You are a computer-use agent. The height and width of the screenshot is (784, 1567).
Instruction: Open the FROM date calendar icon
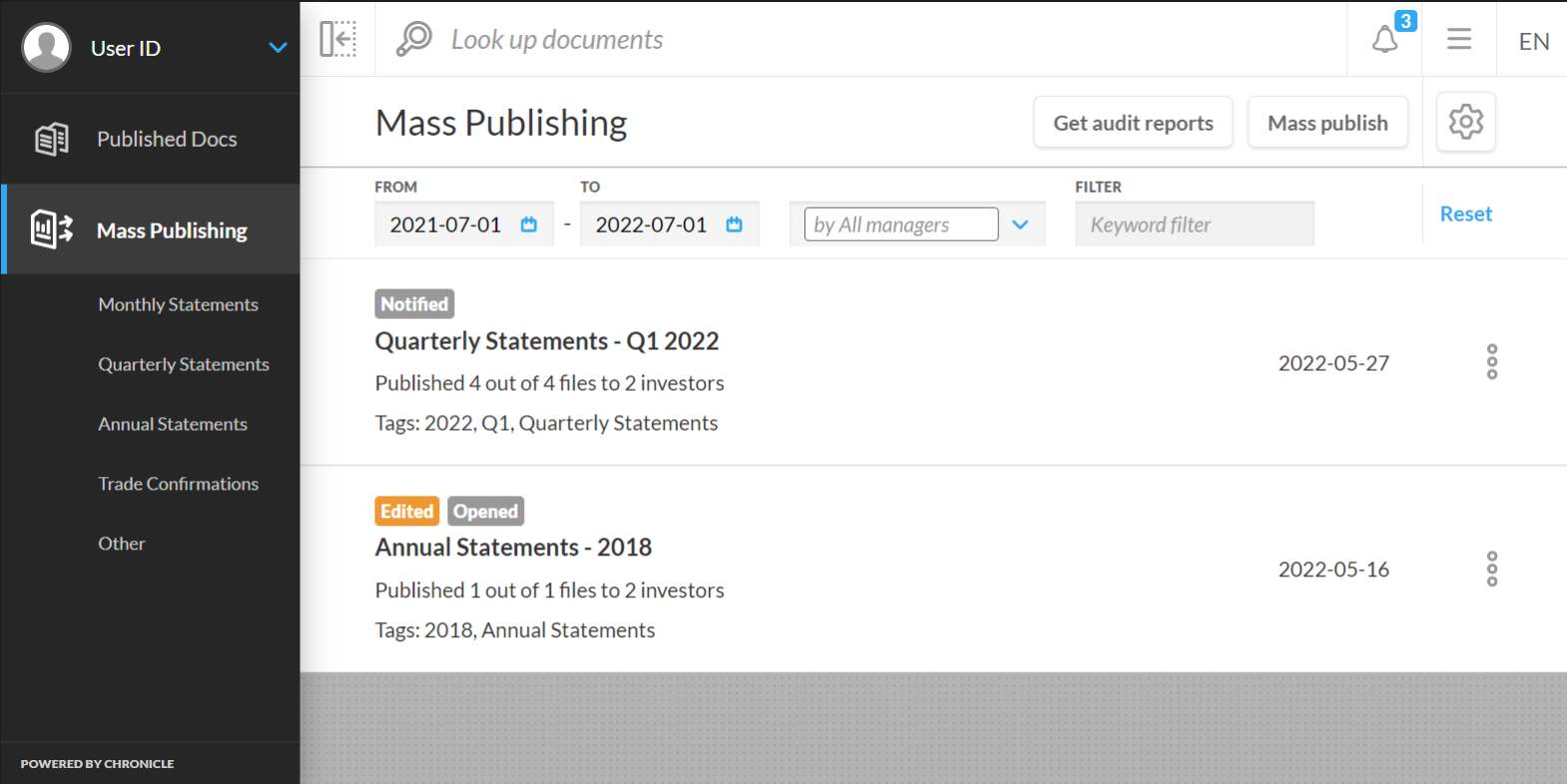pyautogui.click(x=529, y=224)
